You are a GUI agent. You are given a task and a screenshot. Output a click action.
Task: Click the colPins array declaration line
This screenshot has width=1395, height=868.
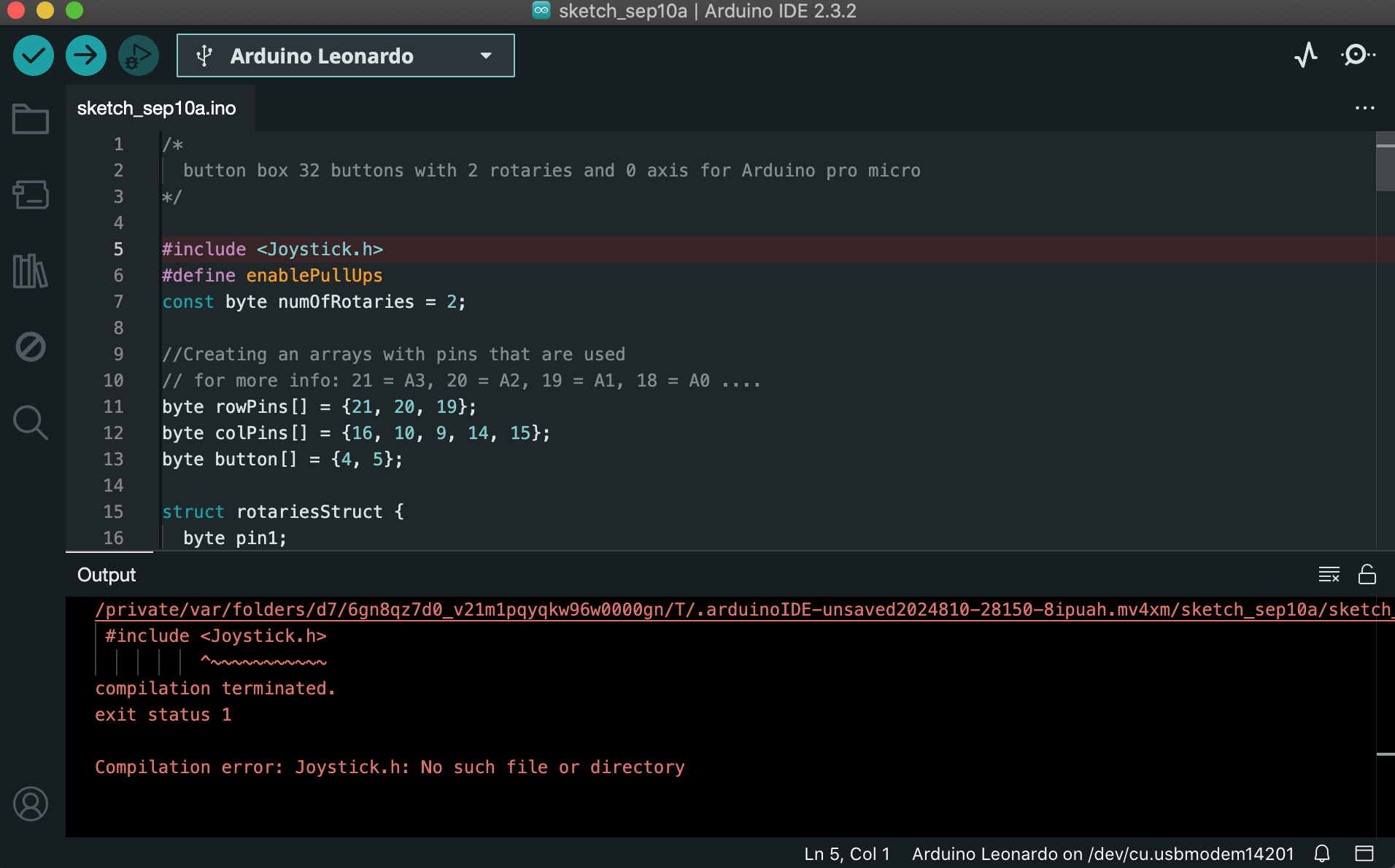click(356, 433)
